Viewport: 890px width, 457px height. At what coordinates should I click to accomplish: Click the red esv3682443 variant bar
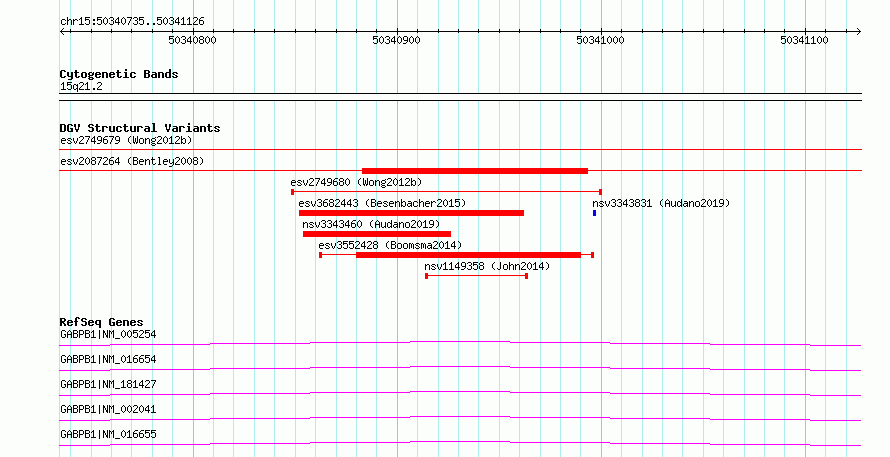412,213
